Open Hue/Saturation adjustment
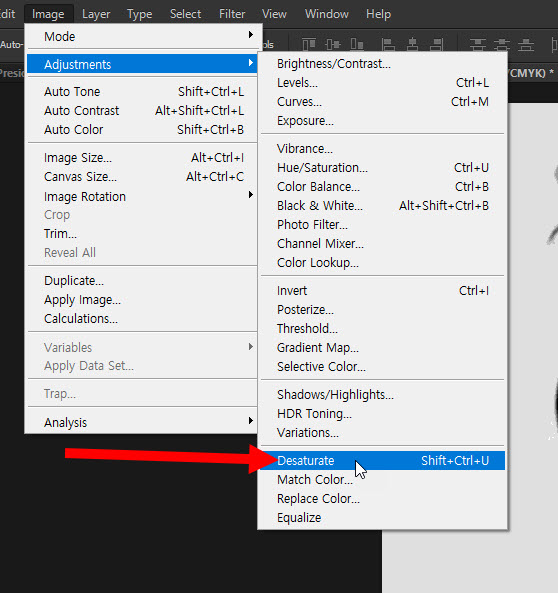Screen dimensions: 558x593 (382, 167)
